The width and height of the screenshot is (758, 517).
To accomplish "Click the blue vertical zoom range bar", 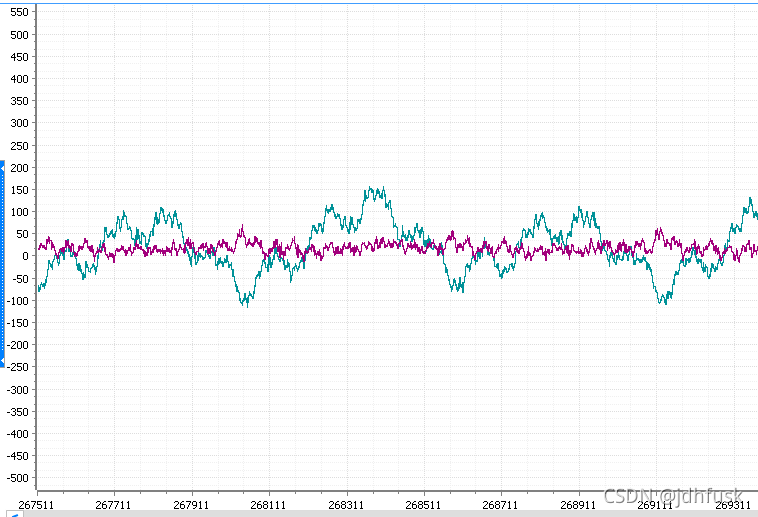I will [x=2, y=264].
